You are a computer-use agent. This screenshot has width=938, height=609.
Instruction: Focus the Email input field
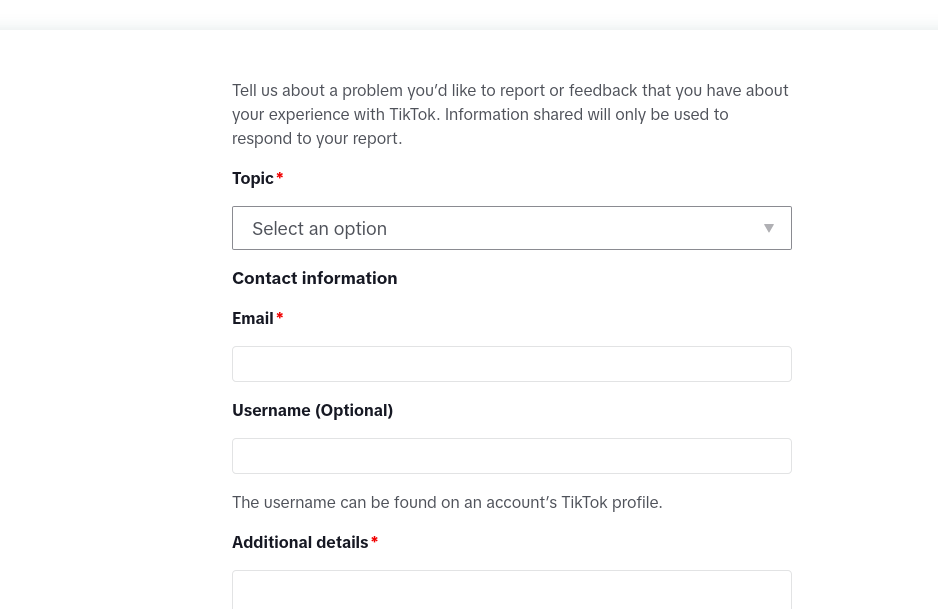[x=511, y=364]
